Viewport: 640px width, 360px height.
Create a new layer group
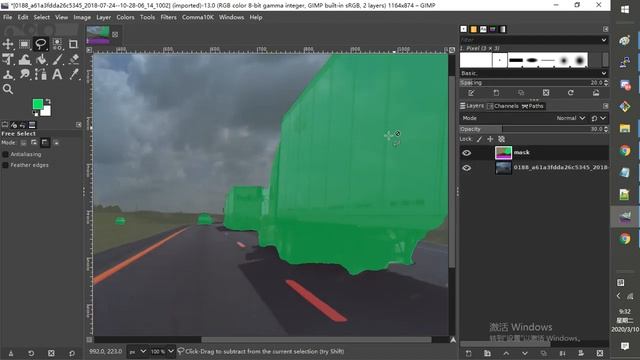[x=487, y=353]
